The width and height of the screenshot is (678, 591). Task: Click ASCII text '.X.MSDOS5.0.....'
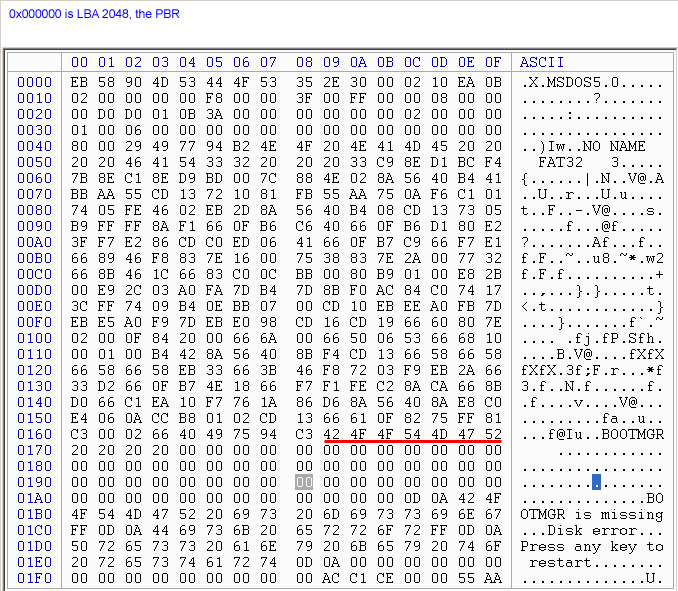[592, 82]
